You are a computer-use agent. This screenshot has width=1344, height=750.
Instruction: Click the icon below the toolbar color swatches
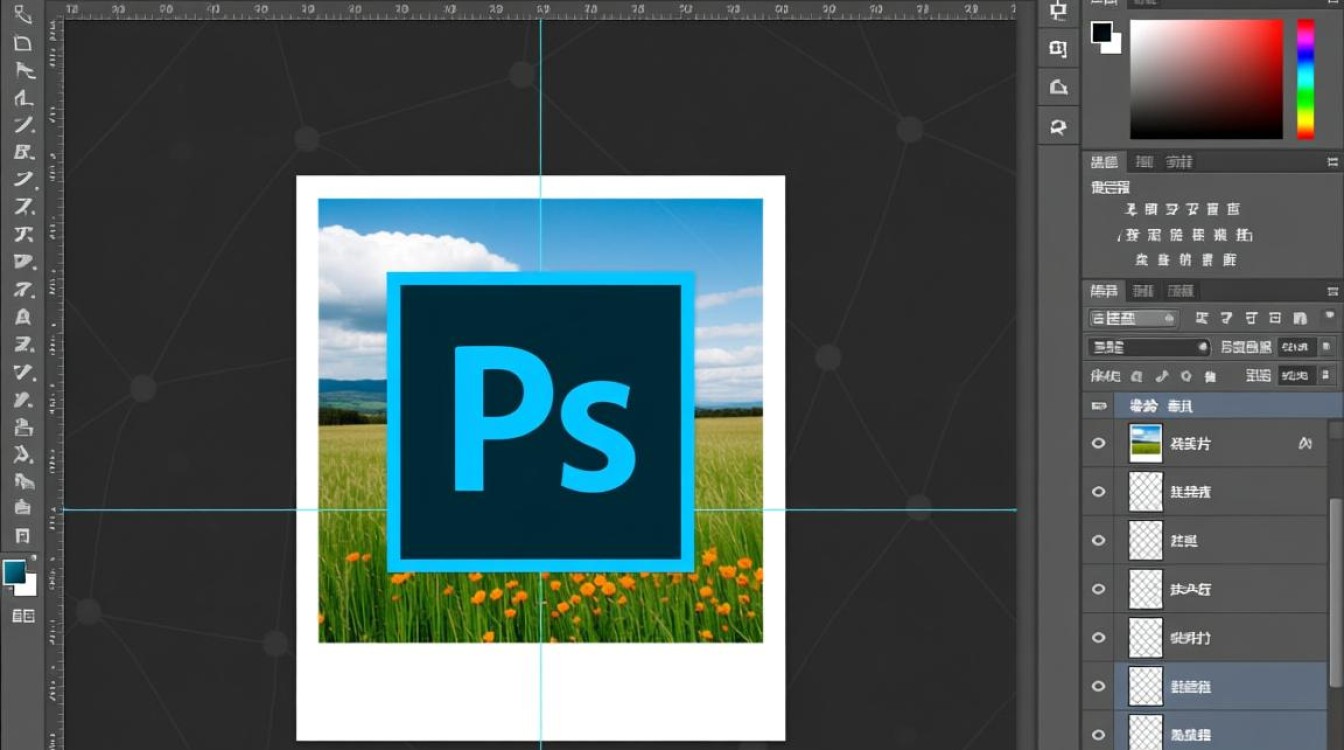23,616
